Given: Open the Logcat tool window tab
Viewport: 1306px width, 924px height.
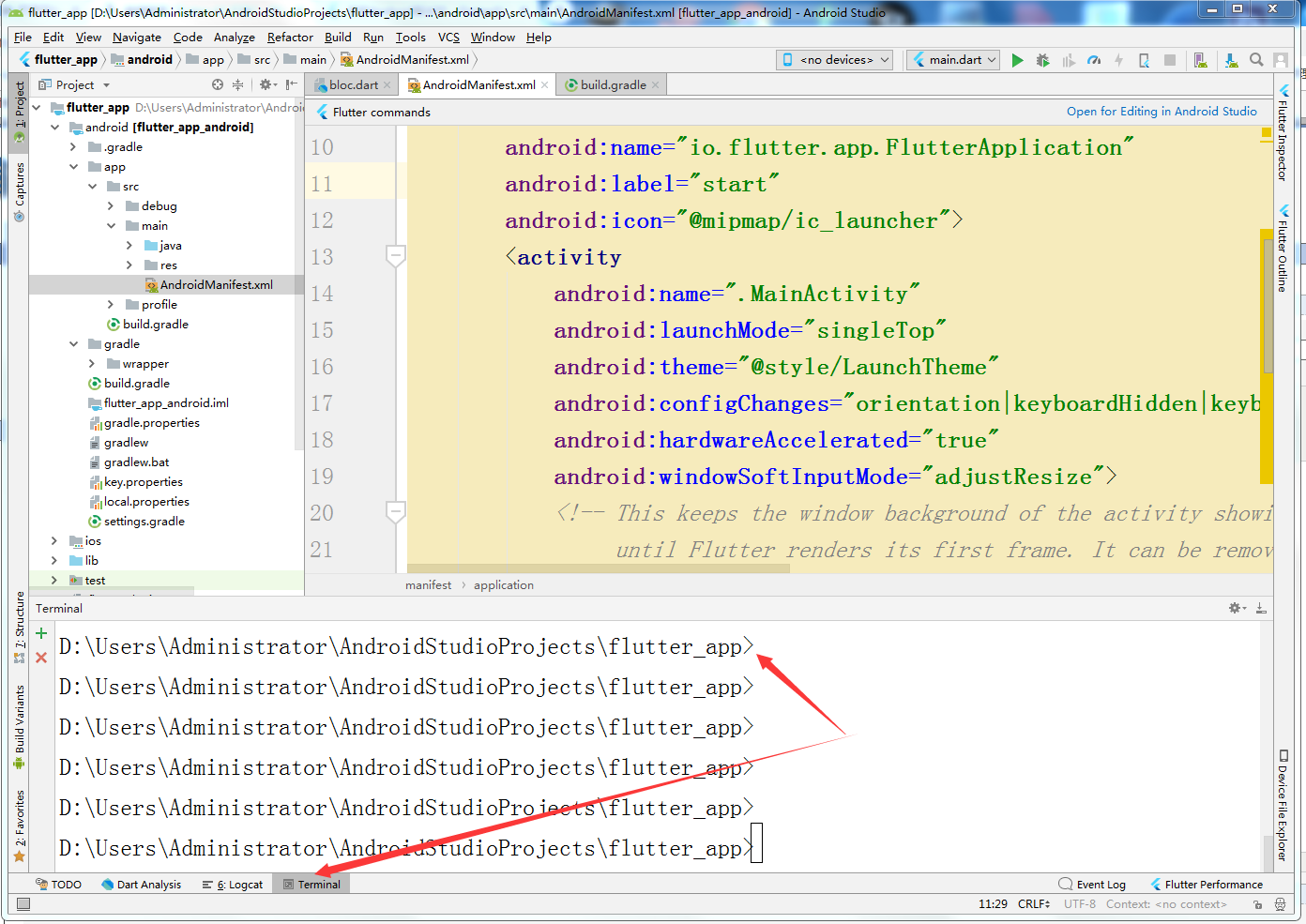Looking at the screenshot, I should pos(233,885).
